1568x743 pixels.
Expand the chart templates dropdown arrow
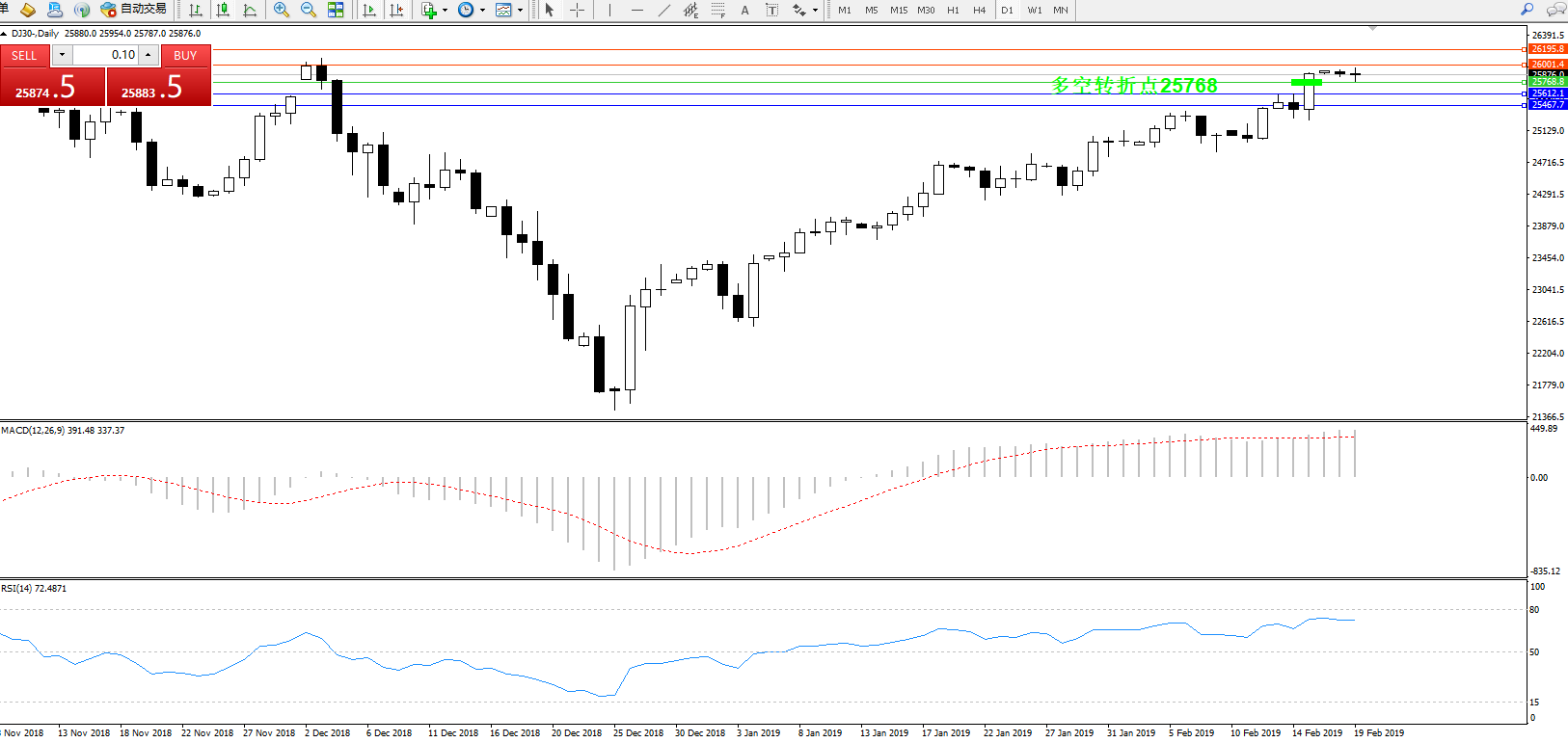(x=521, y=11)
